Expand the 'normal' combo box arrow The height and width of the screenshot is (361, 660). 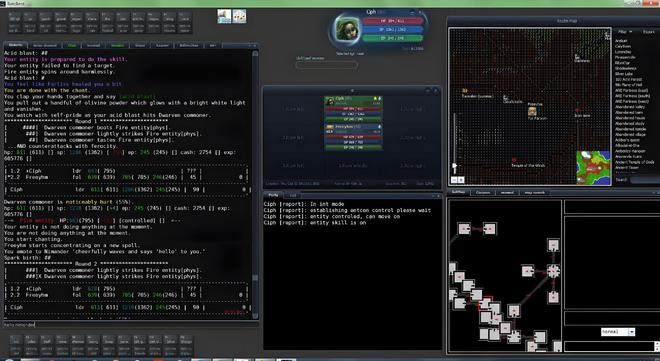[x=631, y=332]
